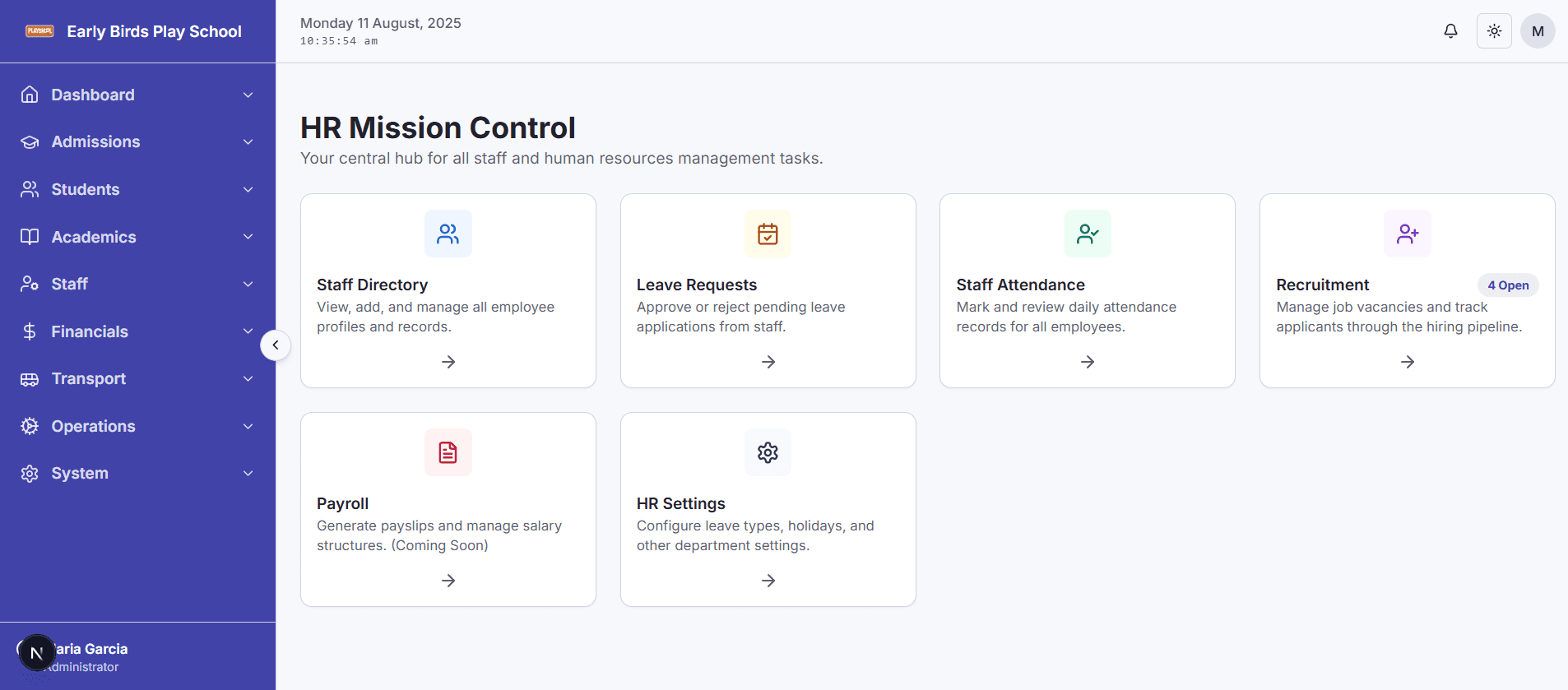Image resolution: width=1568 pixels, height=690 pixels.
Task: Click the arrow on Payroll card
Action: coord(448,581)
